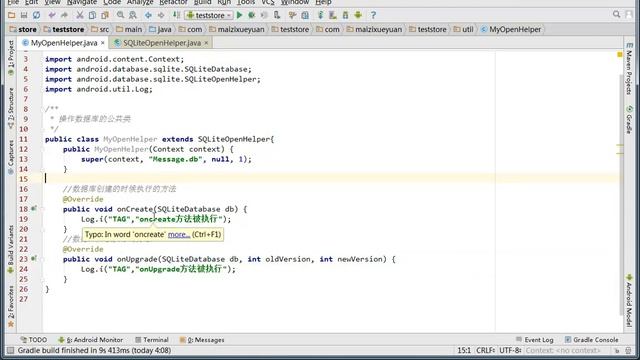Close the MyOpenHelper.java tab
This screenshot has width=640, height=360.
pos(103,43)
